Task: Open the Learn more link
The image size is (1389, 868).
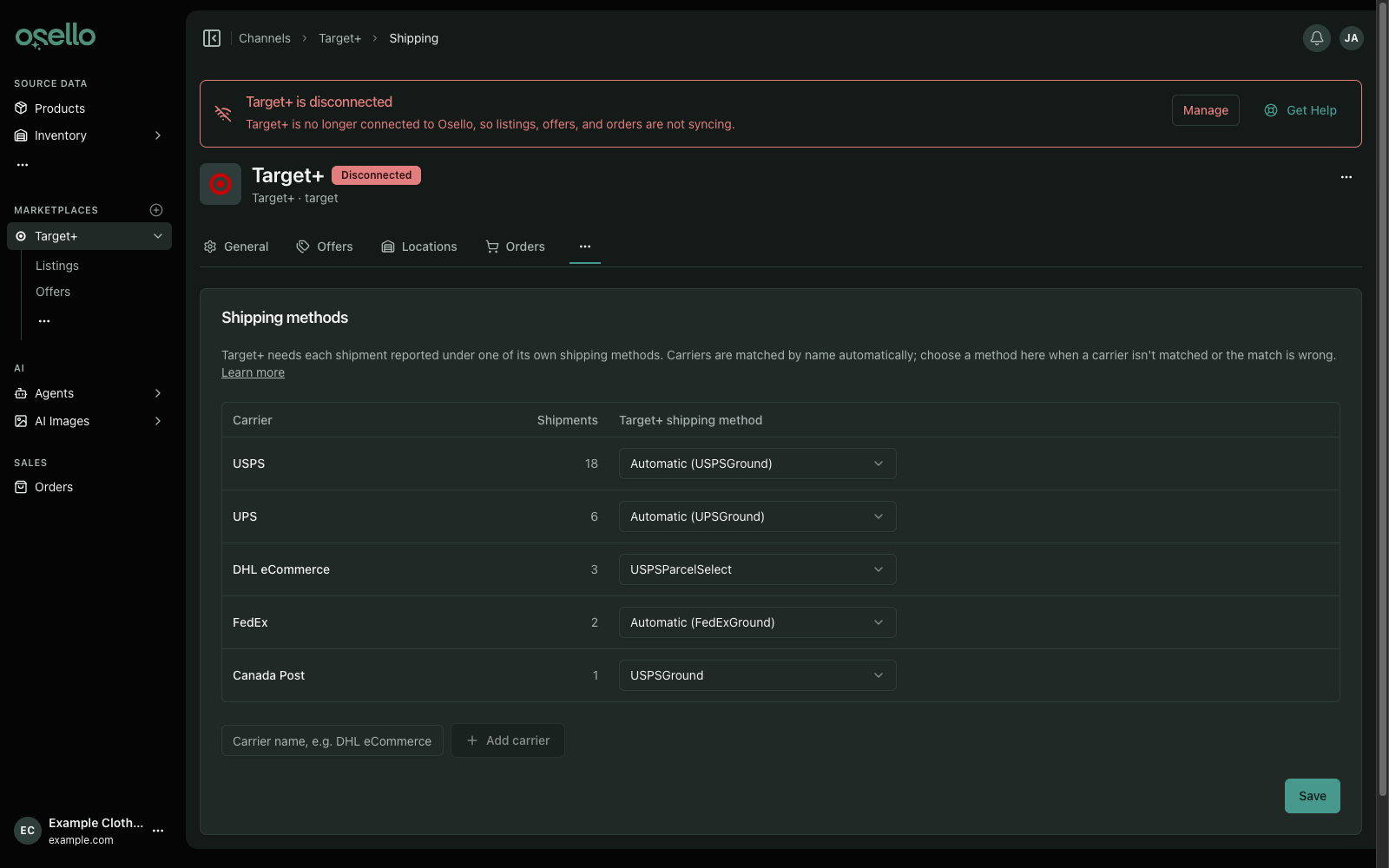Action: (x=253, y=372)
